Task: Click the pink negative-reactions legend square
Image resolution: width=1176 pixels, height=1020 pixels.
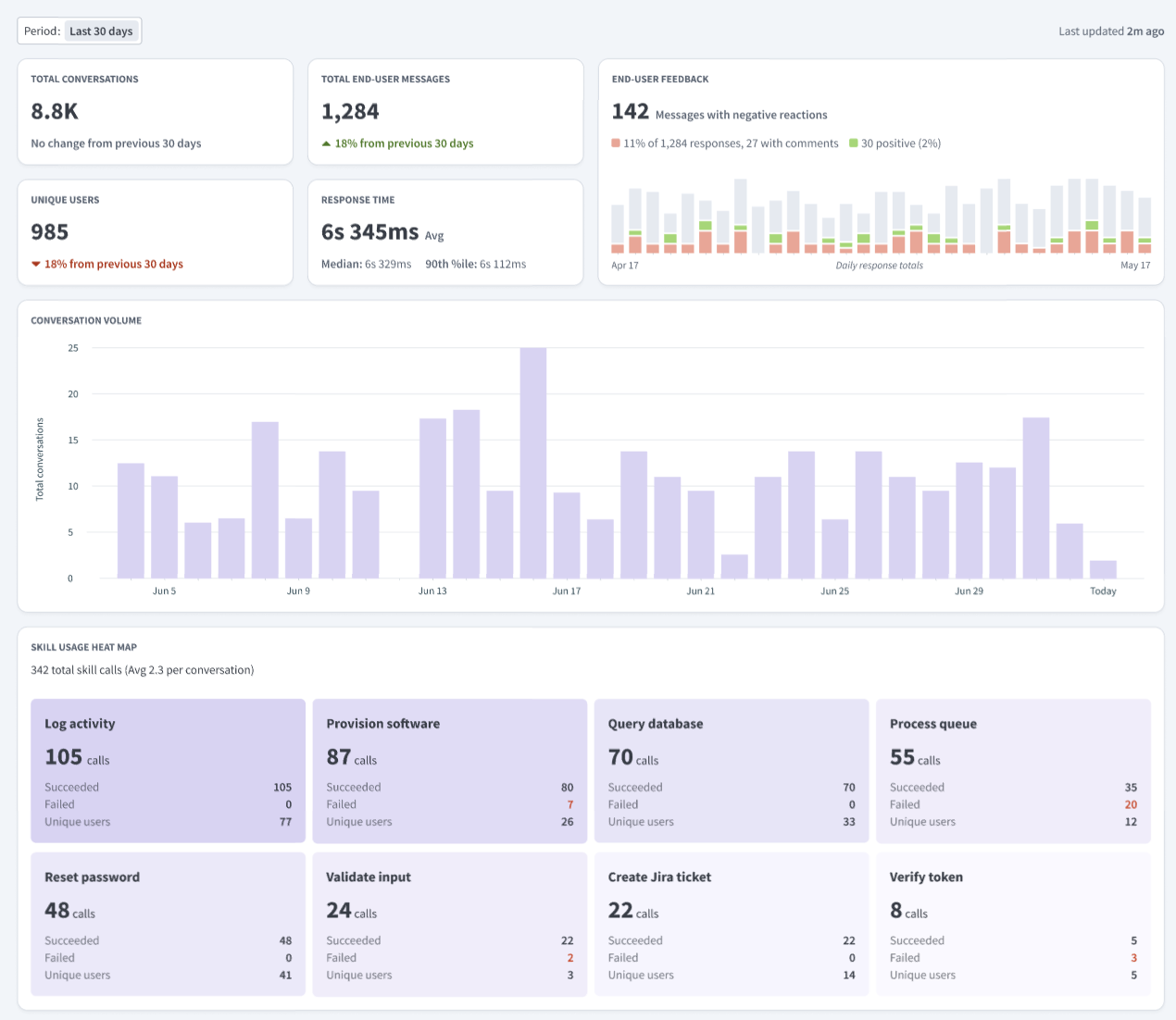Action: (616, 143)
